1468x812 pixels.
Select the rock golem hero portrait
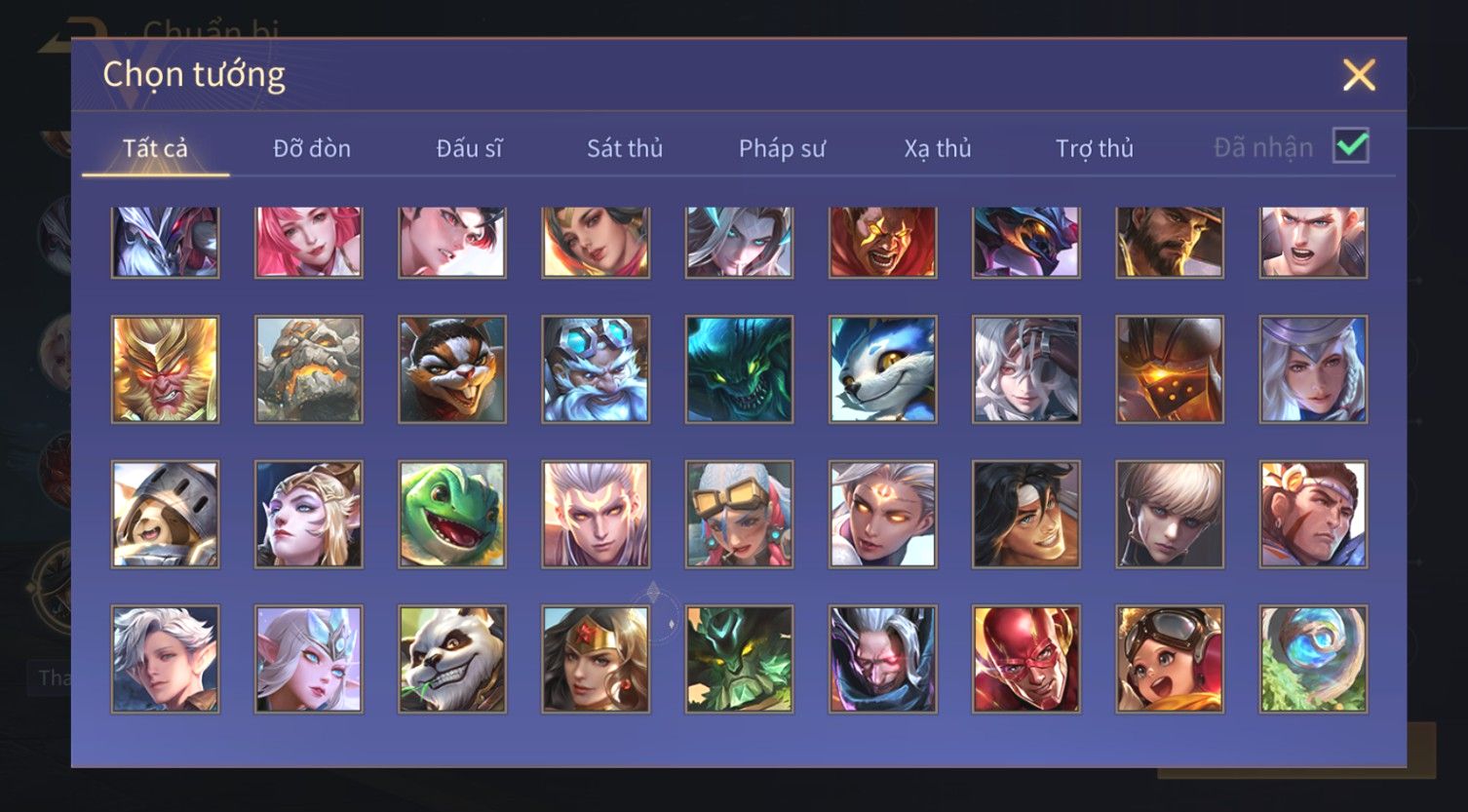[309, 369]
